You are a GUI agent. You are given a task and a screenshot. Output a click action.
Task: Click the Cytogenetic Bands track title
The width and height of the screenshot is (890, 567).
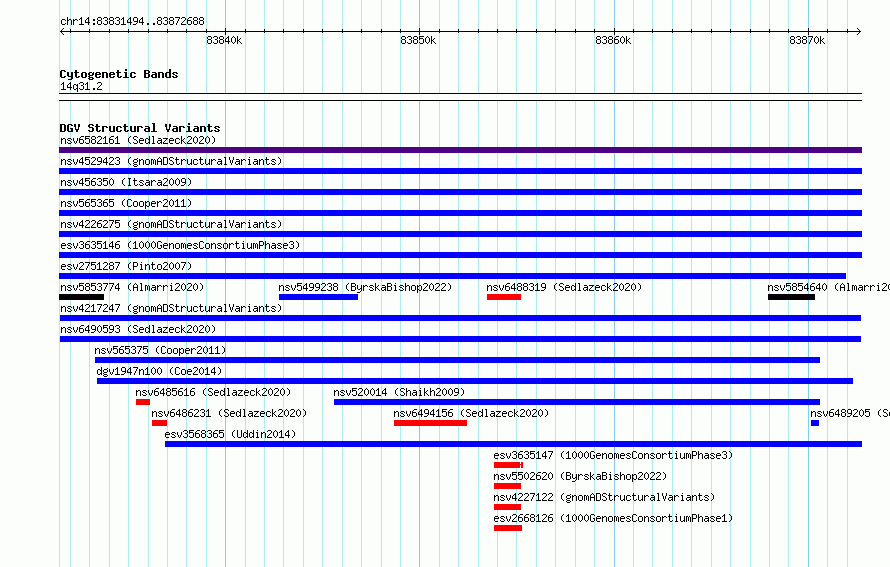click(119, 74)
